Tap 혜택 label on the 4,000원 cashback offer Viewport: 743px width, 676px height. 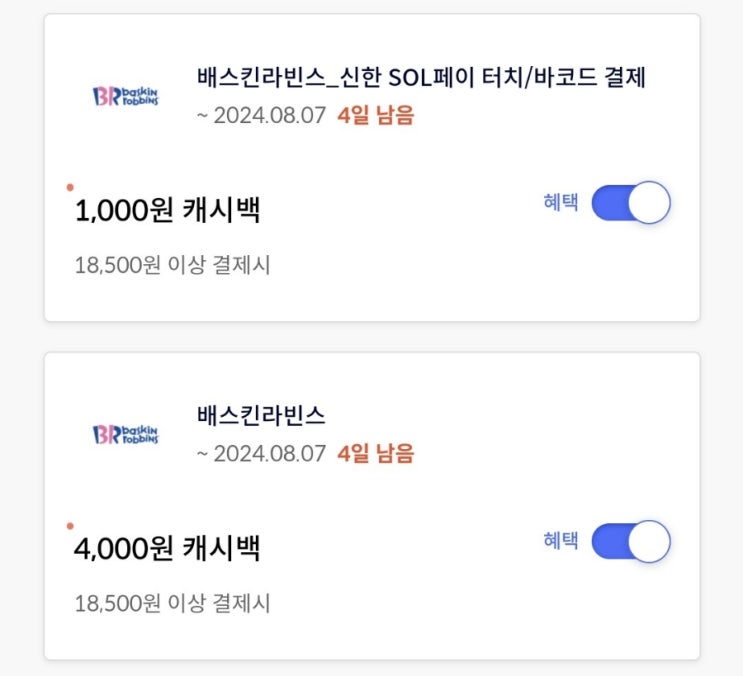point(561,542)
